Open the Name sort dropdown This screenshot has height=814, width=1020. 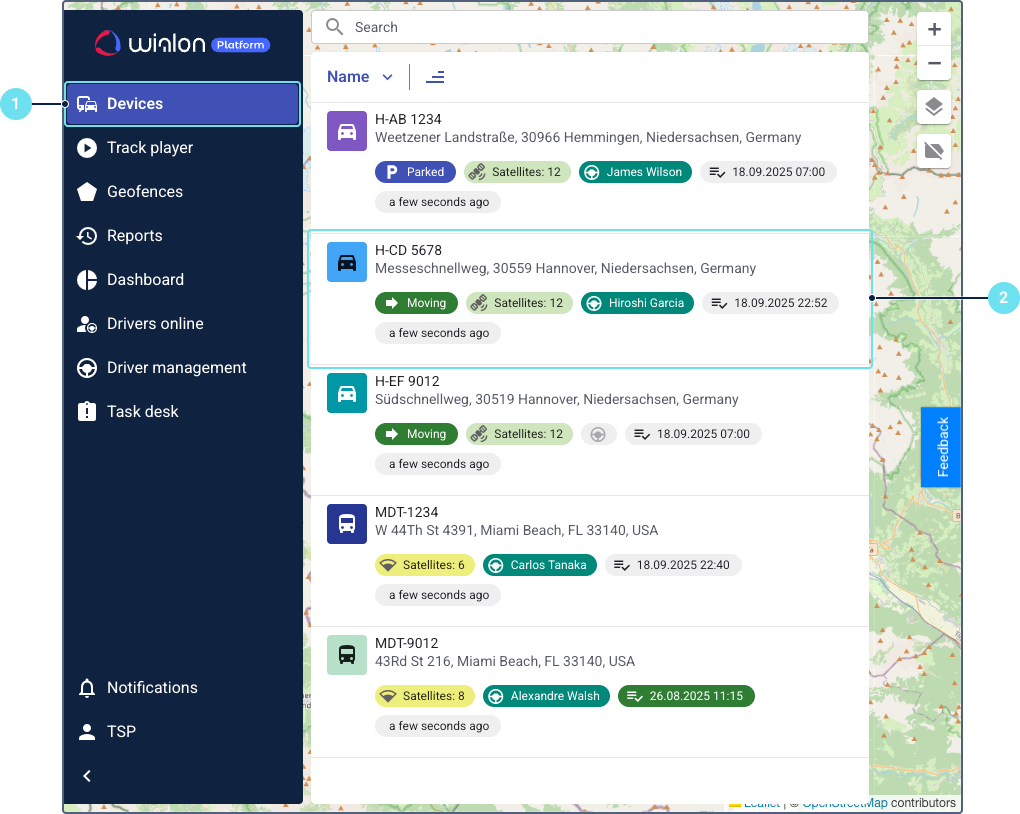click(360, 77)
